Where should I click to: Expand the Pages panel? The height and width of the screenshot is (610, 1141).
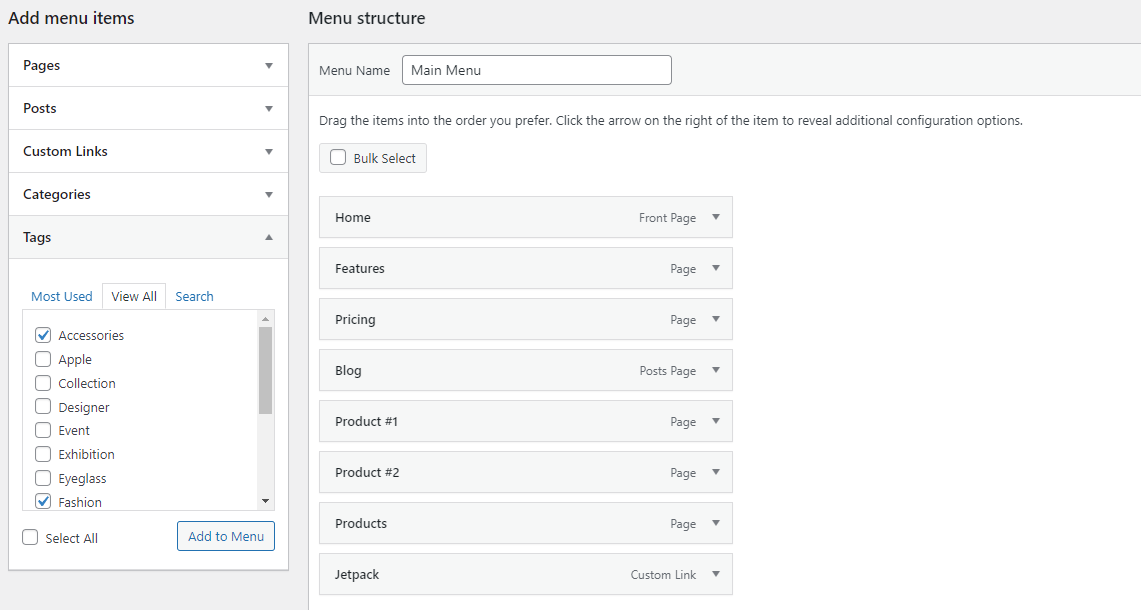148,64
